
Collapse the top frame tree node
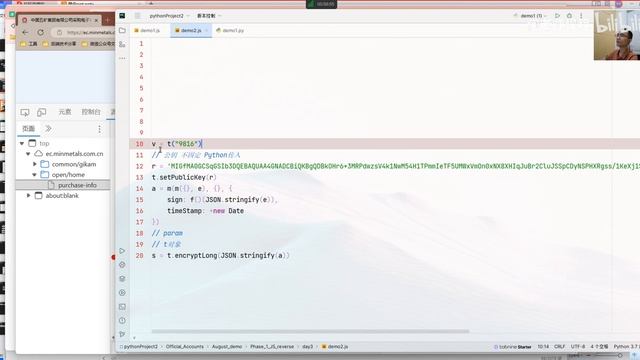coord(22,143)
